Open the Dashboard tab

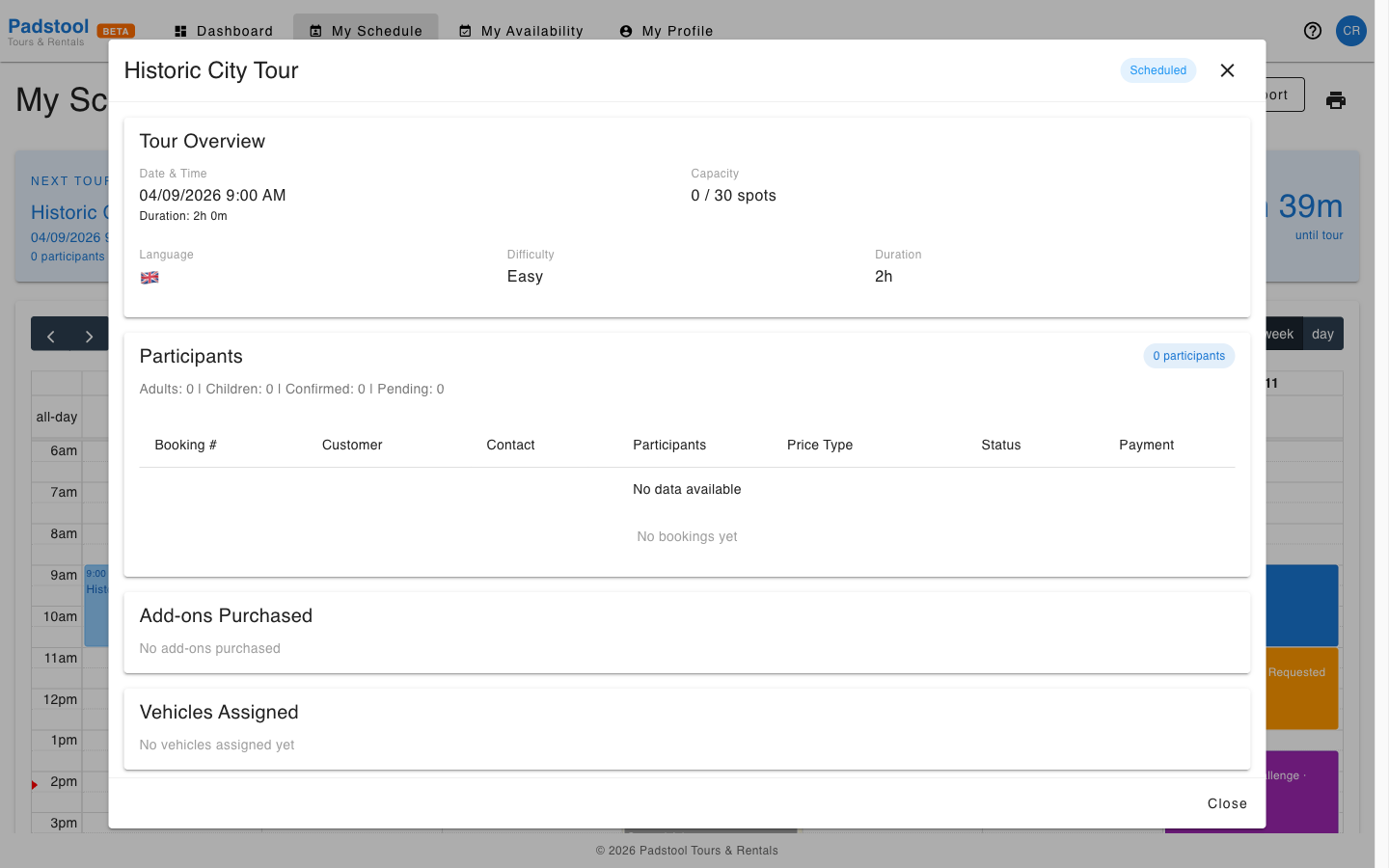223,31
